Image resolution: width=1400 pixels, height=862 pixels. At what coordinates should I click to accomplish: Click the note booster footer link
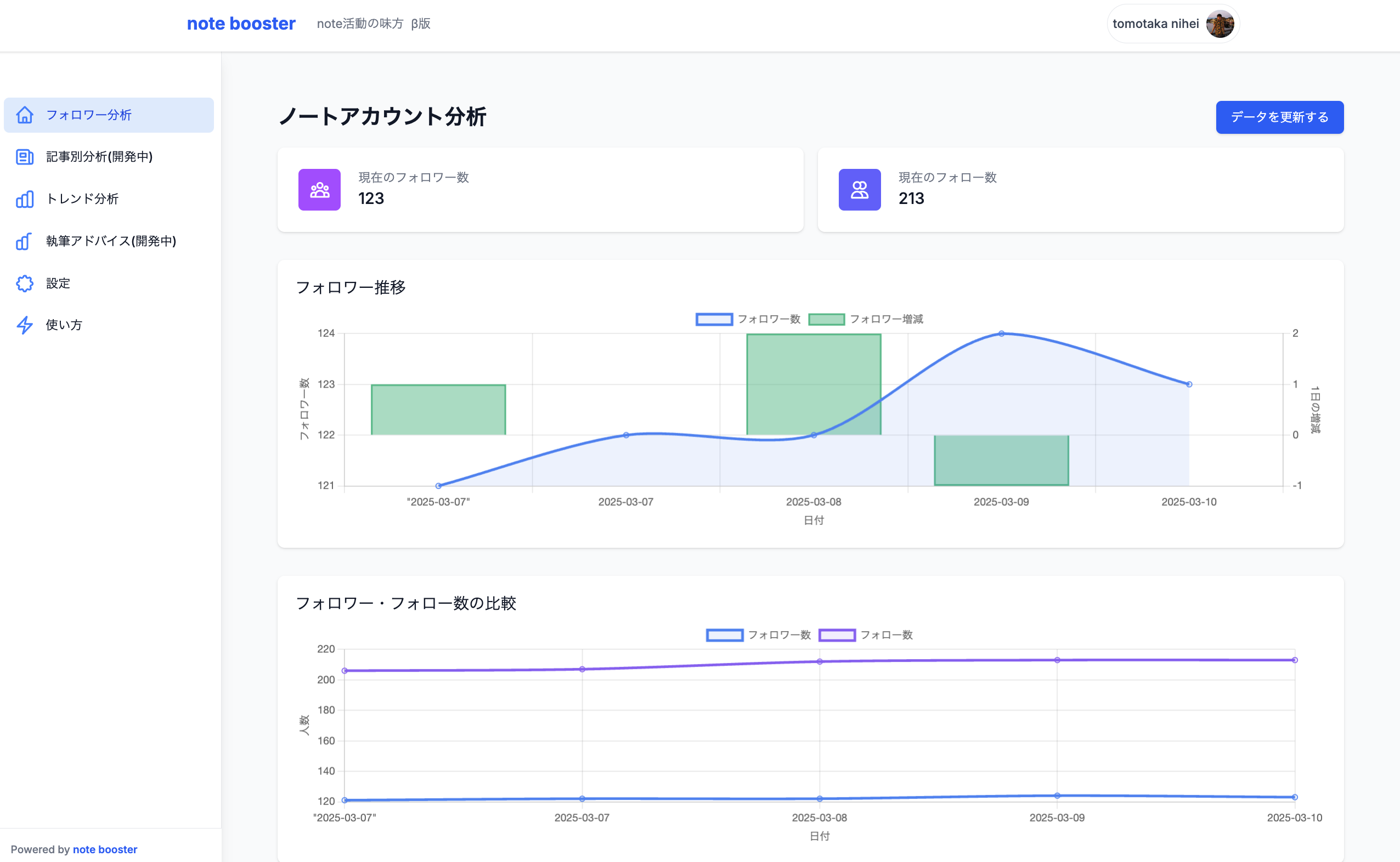[x=105, y=849]
